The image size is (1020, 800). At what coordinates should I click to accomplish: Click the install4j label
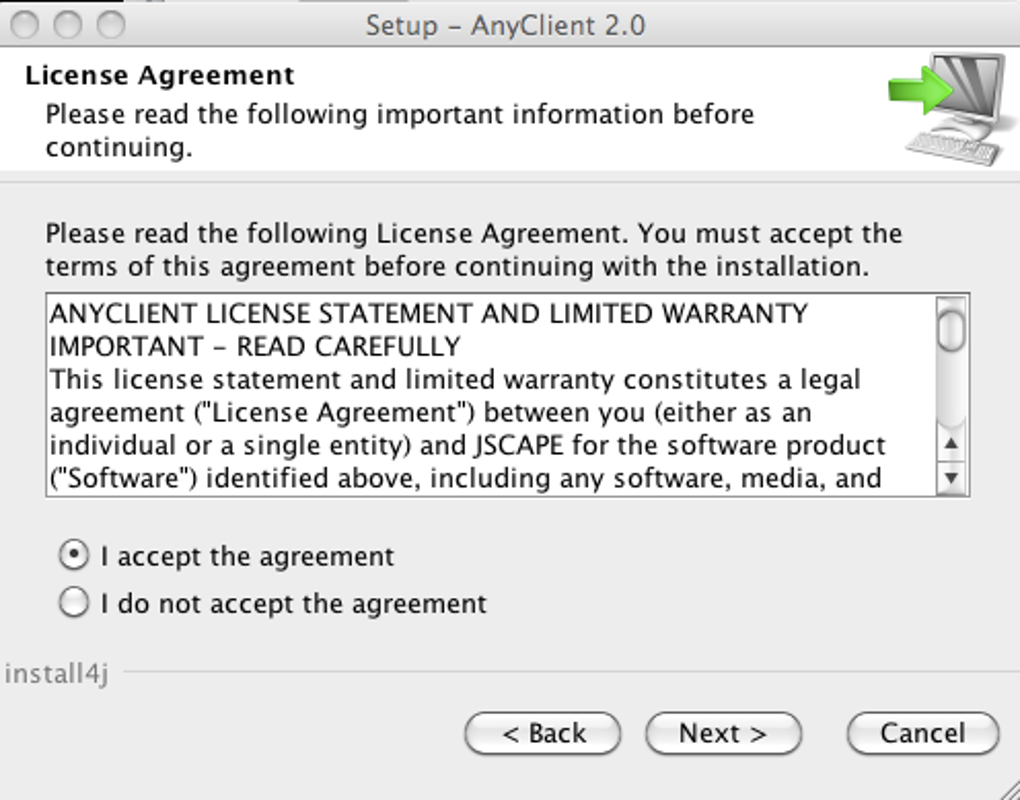[x=56, y=673]
